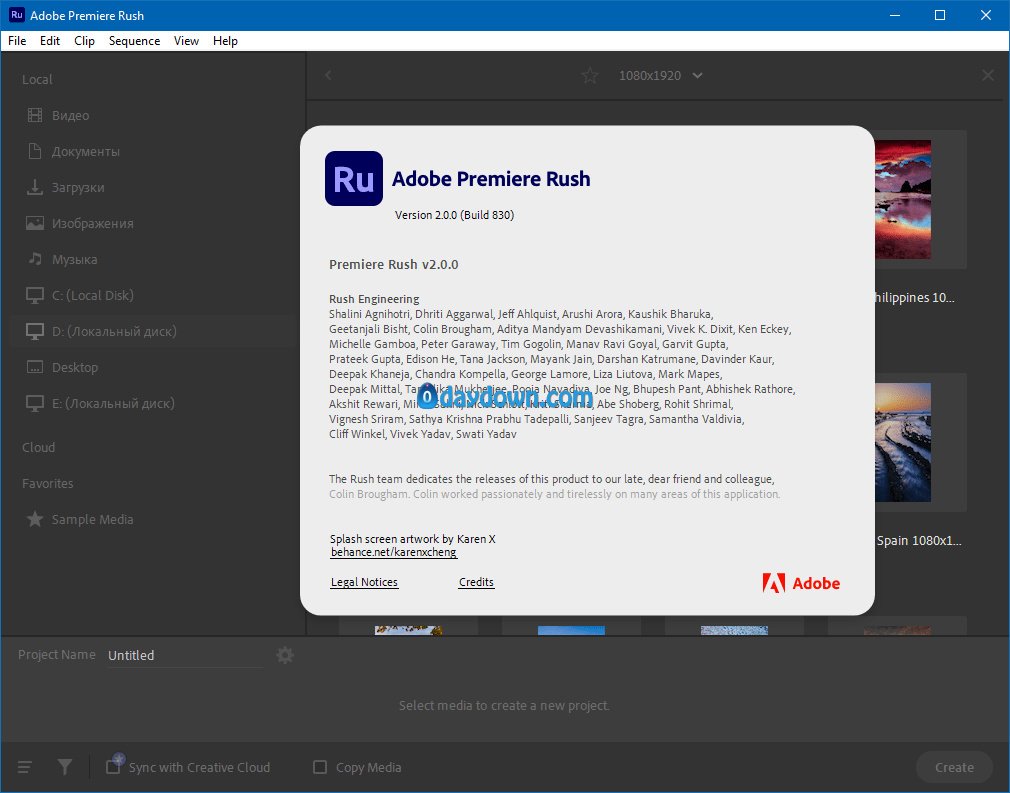1010x793 pixels.
Task: Open the Credits link
Action: (x=477, y=582)
